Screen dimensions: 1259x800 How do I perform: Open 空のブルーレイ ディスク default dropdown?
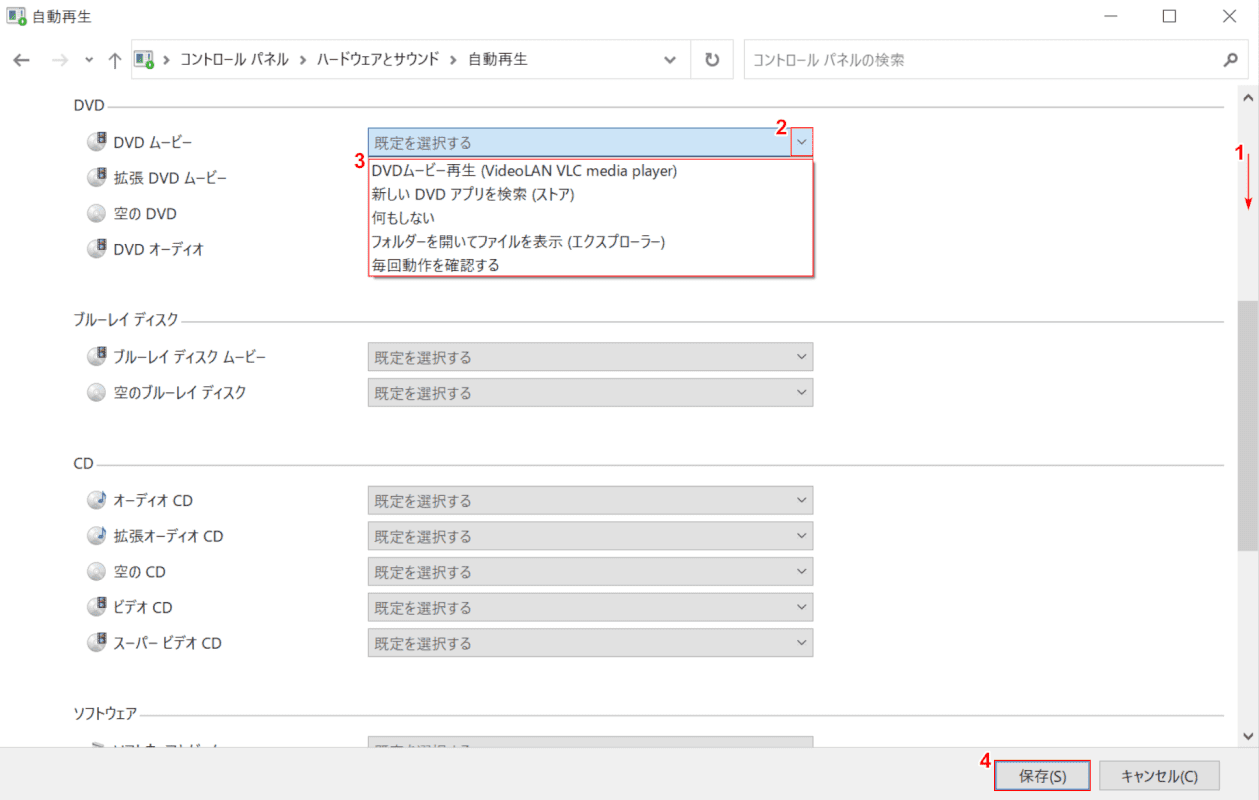[590, 393]
